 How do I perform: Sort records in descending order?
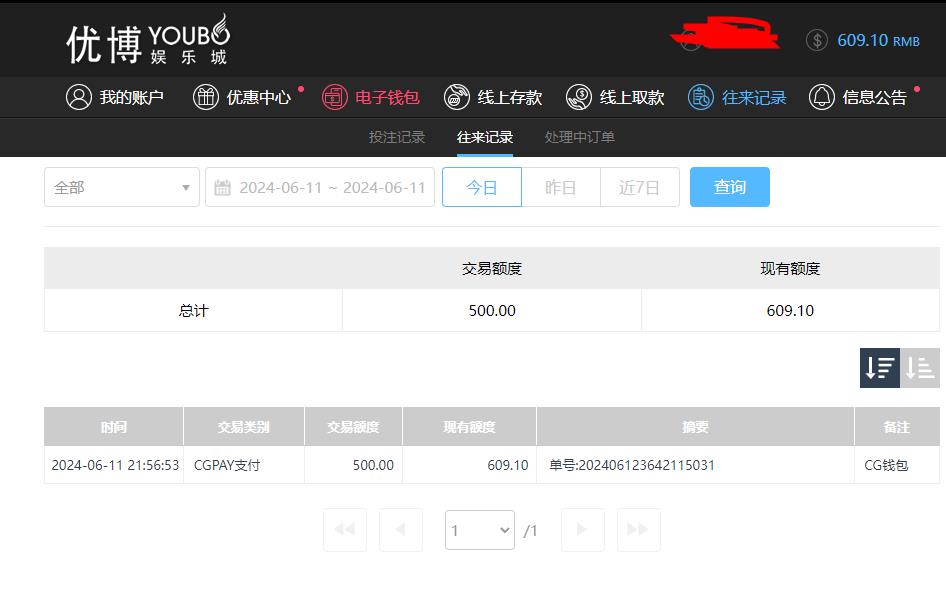tap(880, 368)
